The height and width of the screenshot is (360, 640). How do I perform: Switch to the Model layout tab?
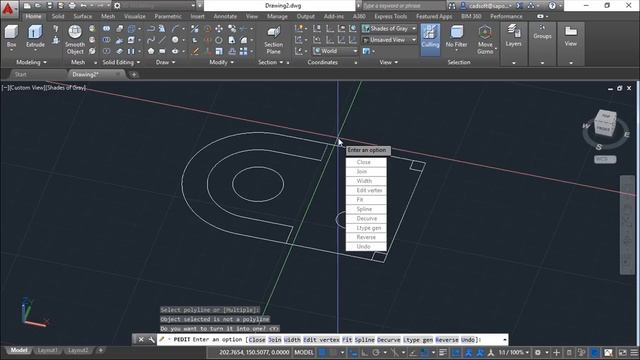click(x=19, y=351)
